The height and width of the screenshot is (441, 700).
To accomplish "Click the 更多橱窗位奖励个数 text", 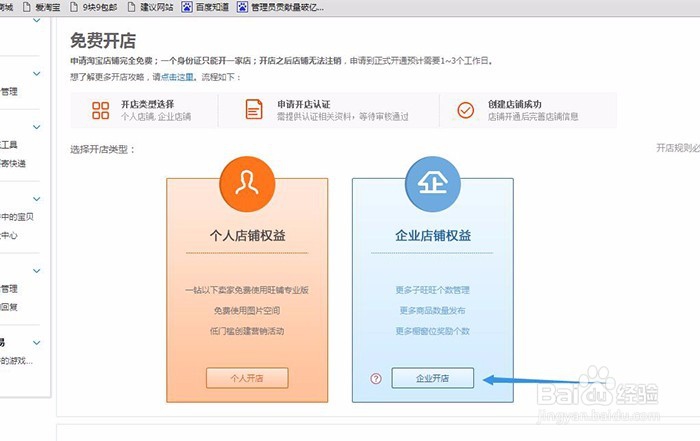I will tap(433, 331).
